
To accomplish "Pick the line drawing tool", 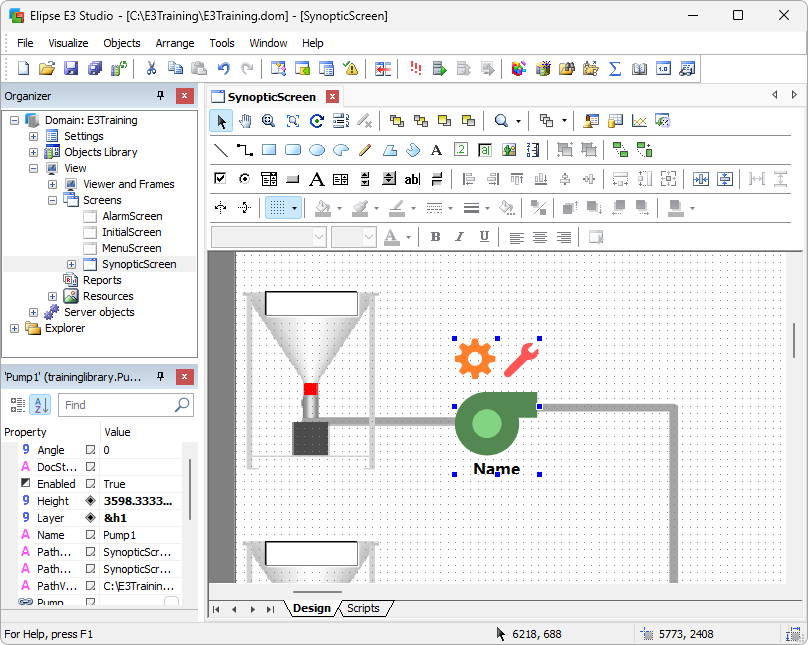I will point(221,150).
